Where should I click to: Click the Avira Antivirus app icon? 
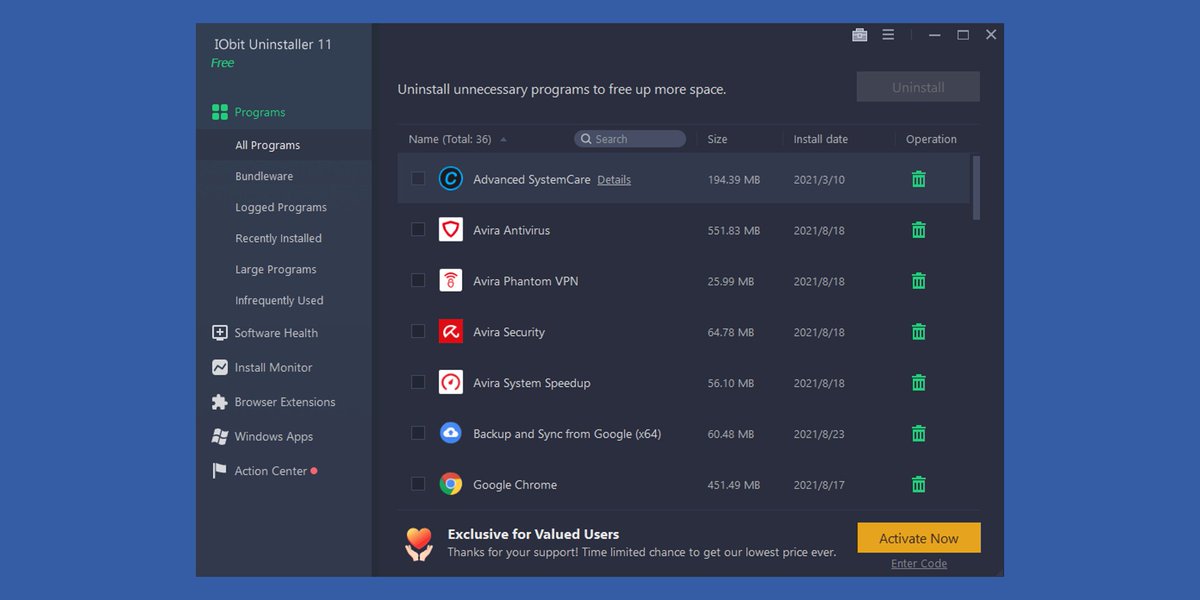pos(451,230)
